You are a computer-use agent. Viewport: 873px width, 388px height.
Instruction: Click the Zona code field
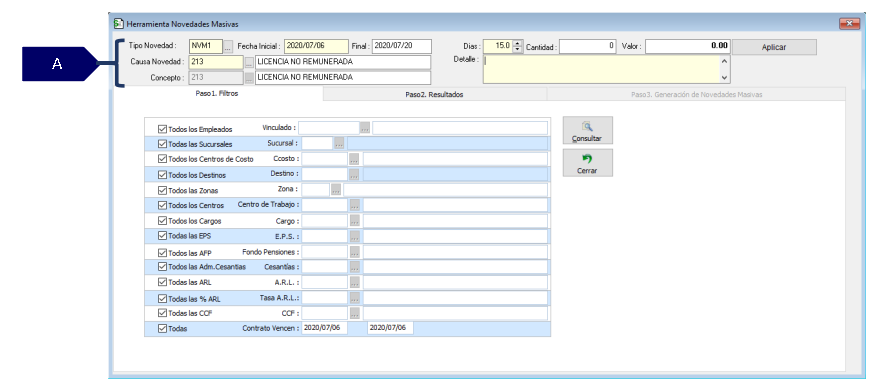[x=316, y=190]
